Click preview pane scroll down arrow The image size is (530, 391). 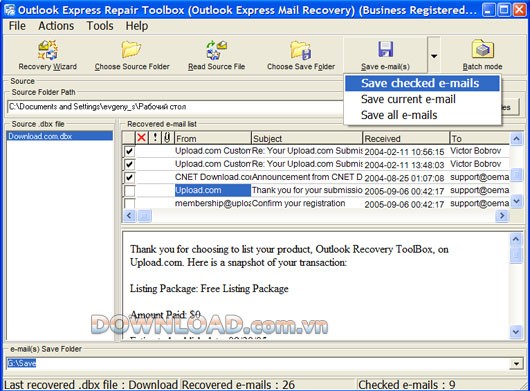[516, 332]
